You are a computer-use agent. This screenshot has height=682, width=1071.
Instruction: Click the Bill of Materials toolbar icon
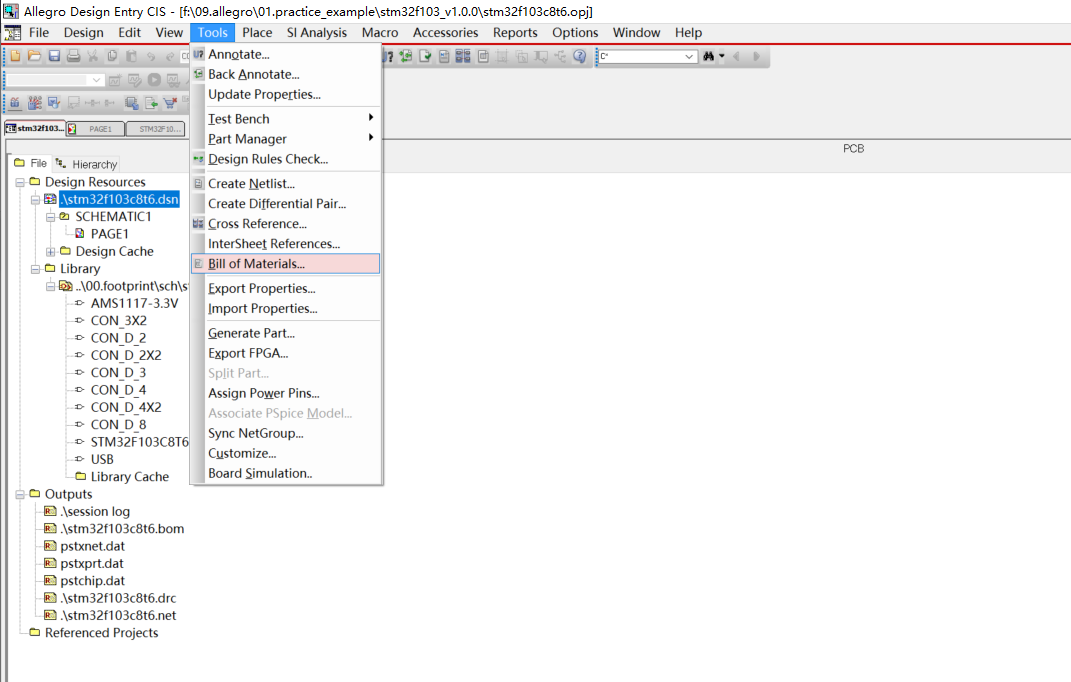tap(483, 56)
